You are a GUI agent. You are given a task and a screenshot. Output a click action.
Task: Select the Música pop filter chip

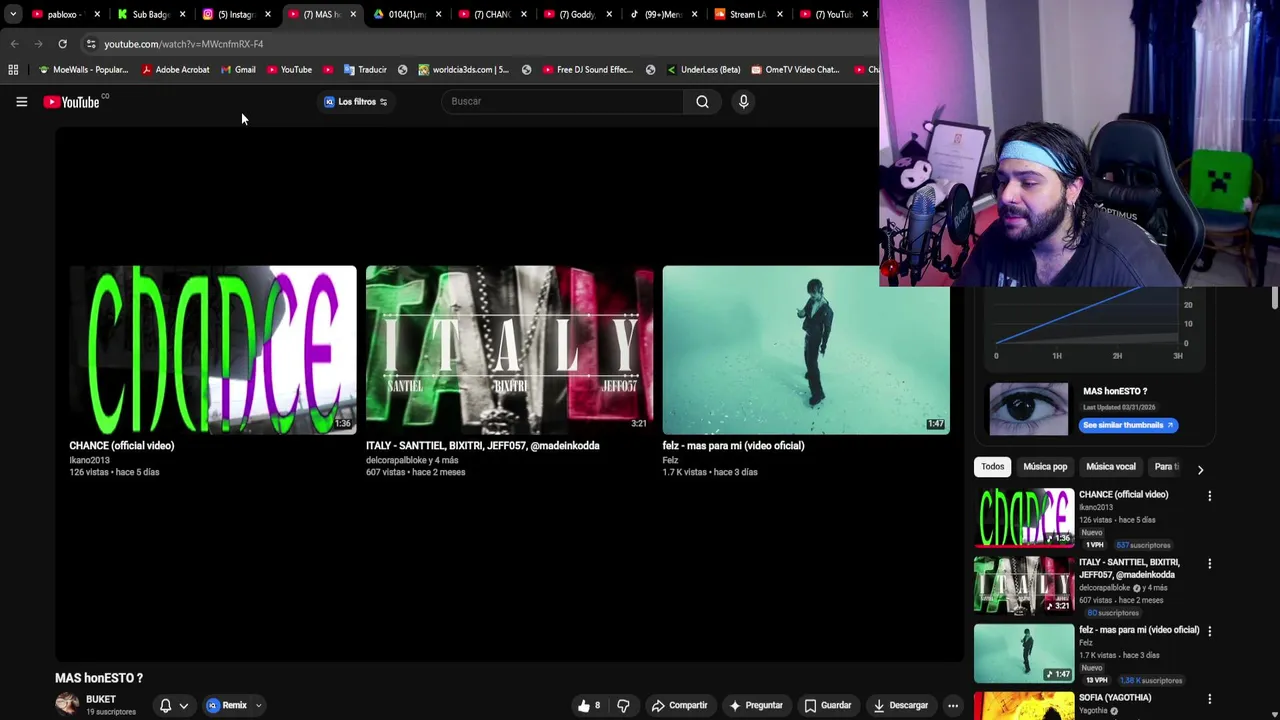pyautogui.click(x=1045, y=467)
